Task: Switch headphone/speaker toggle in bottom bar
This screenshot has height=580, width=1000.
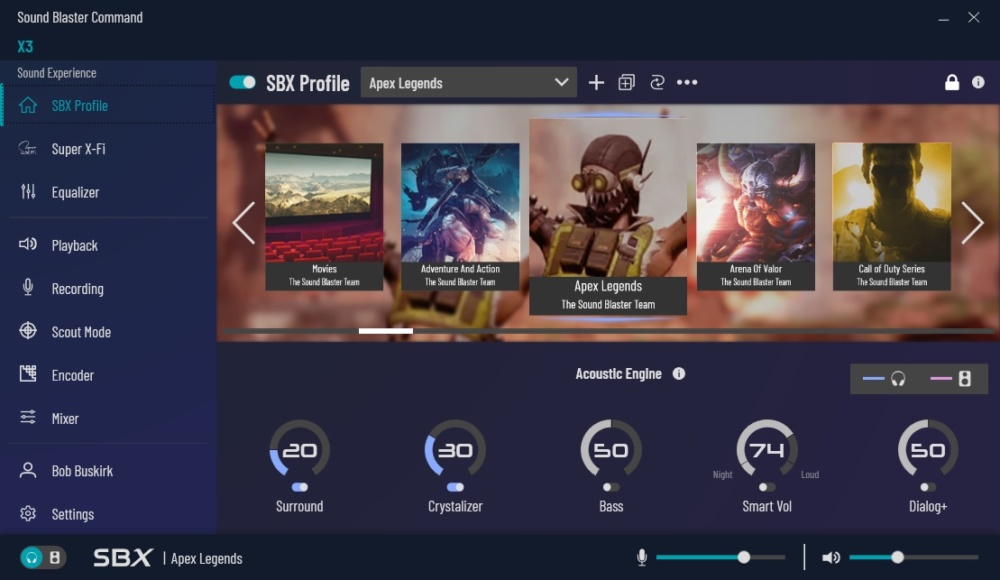Action: point(43,558)
